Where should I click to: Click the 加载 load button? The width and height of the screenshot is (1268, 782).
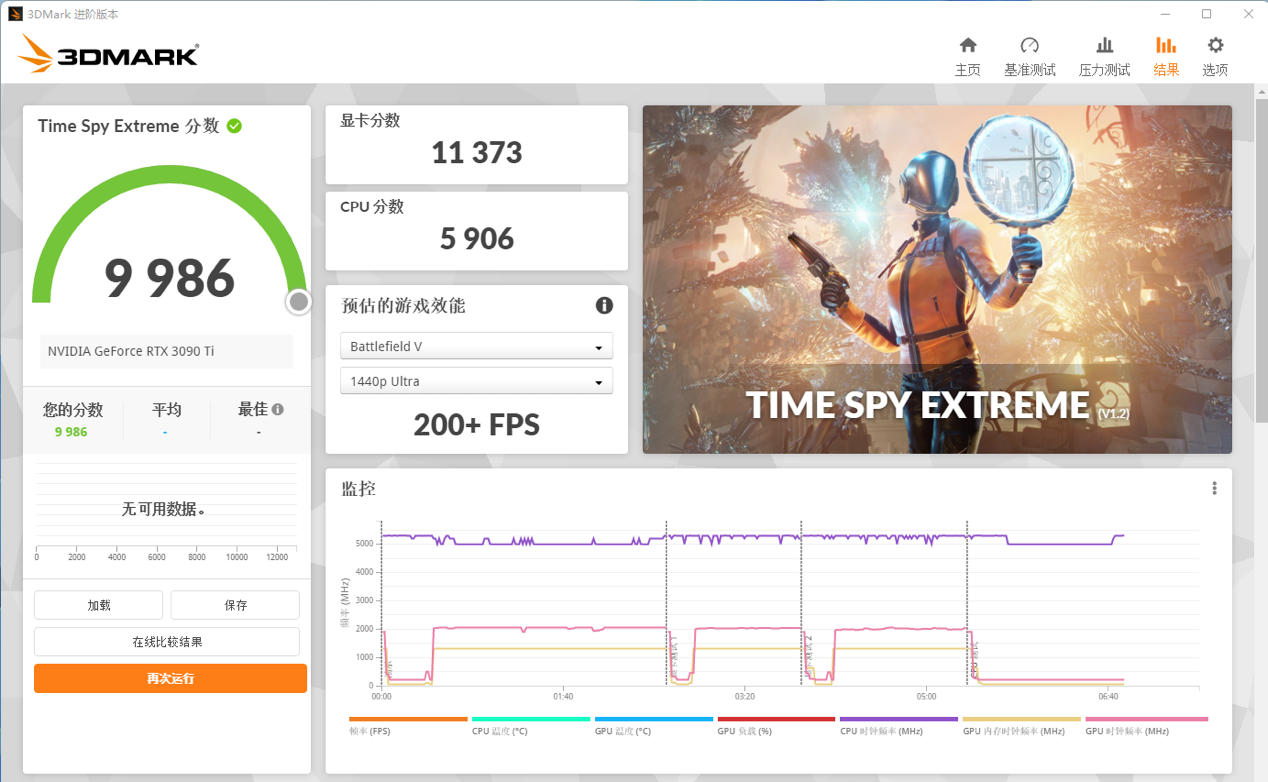click(x=98, y=605)
